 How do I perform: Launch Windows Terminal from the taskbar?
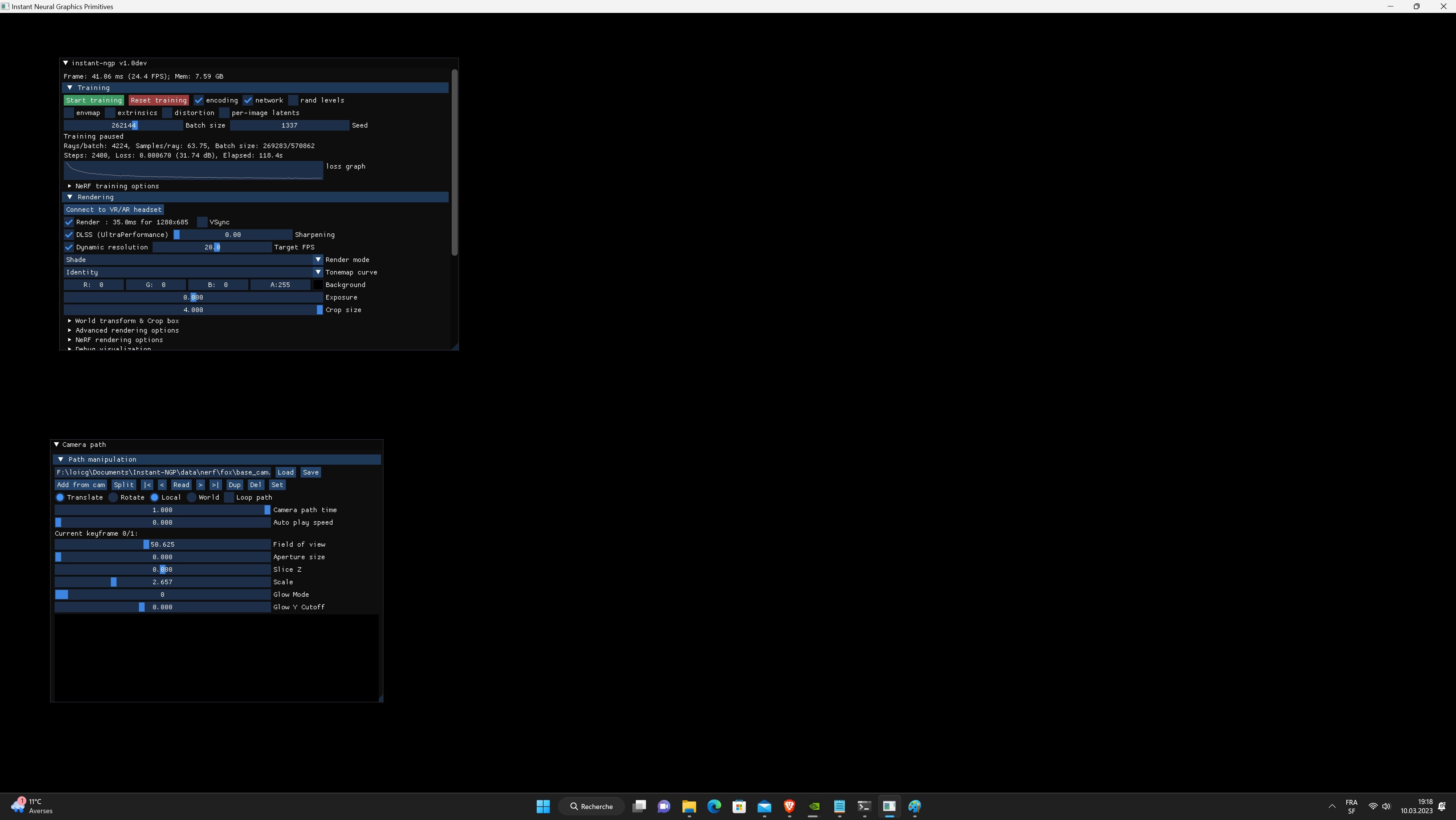coord(864,806)
